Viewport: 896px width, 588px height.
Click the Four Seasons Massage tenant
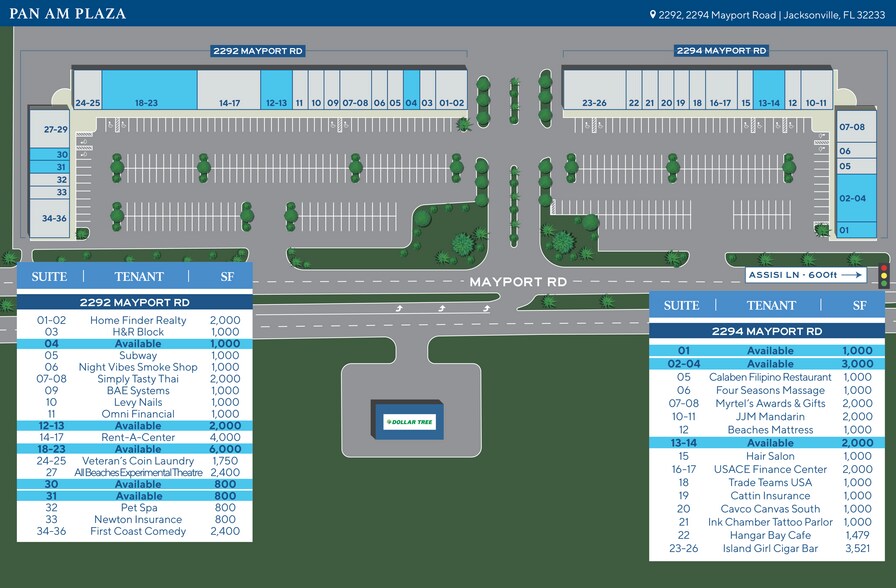coord(770,390)
